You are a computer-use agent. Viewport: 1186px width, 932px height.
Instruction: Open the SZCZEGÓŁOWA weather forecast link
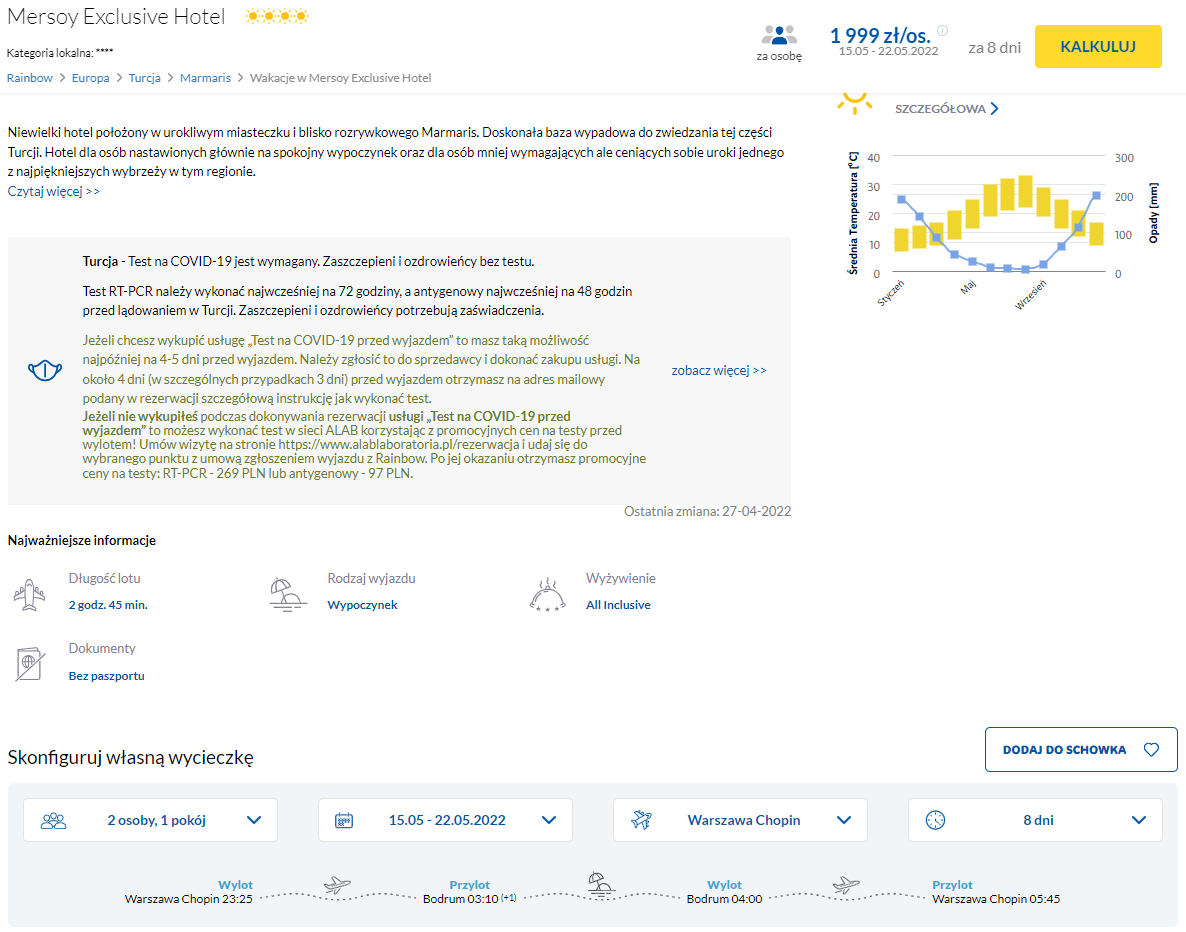pyautogui.click(x=946, y=109)
